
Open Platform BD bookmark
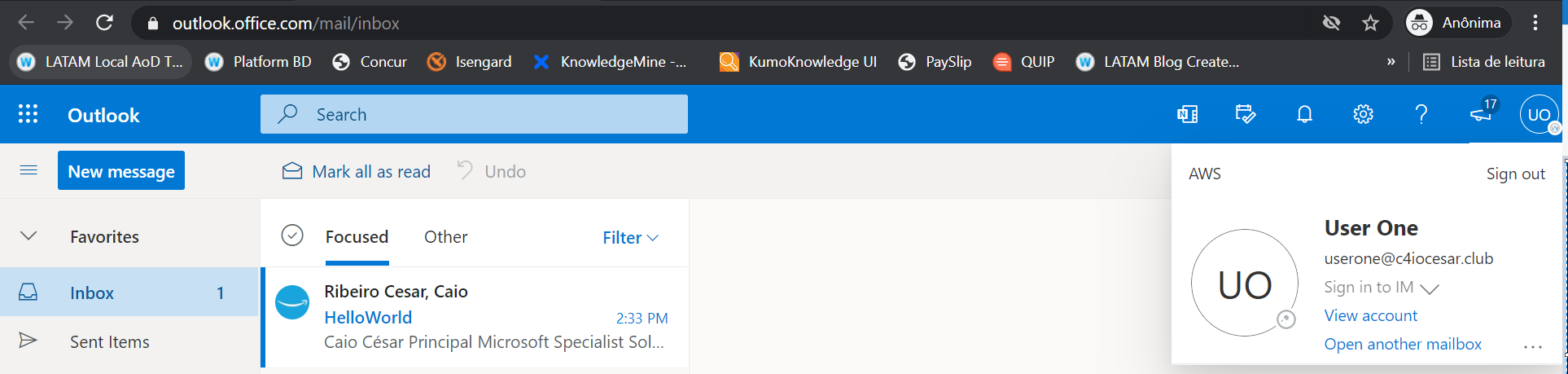258,62
